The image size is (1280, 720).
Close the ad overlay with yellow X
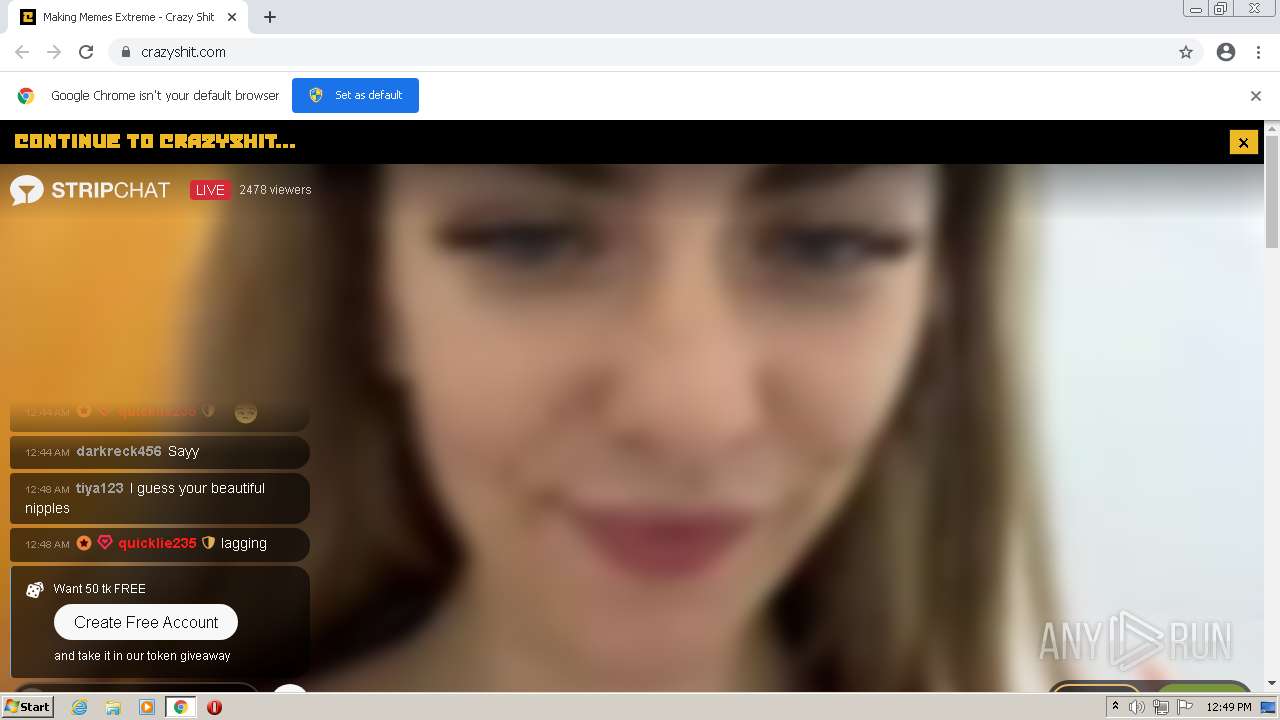(x=1243, y=142)
